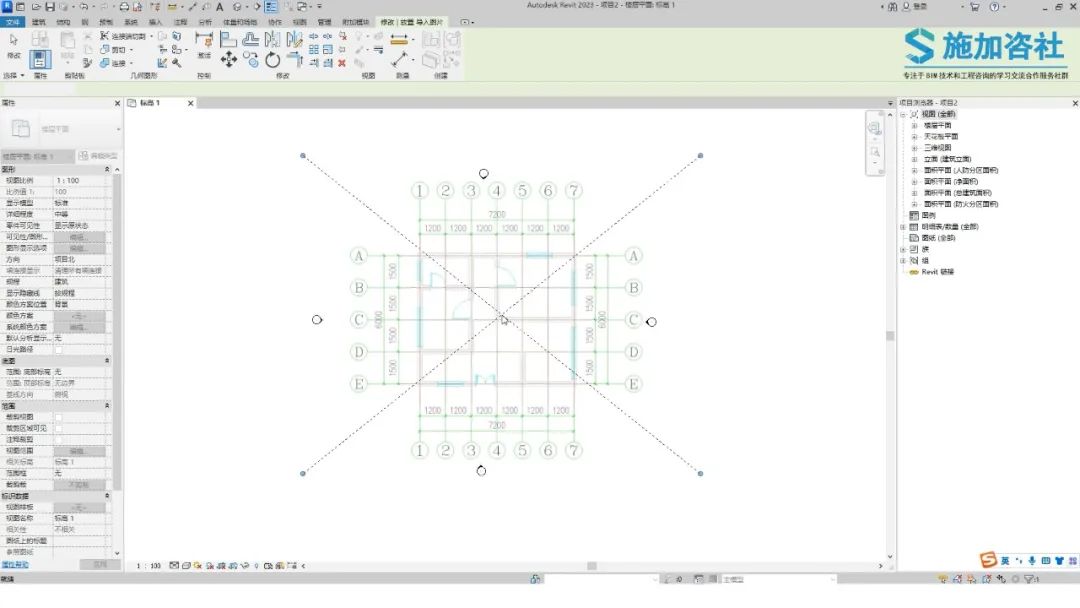This screenshot has height=608, width=1080.
Task: Click the red X Delete icon
Action: click(x=342, y=63)
